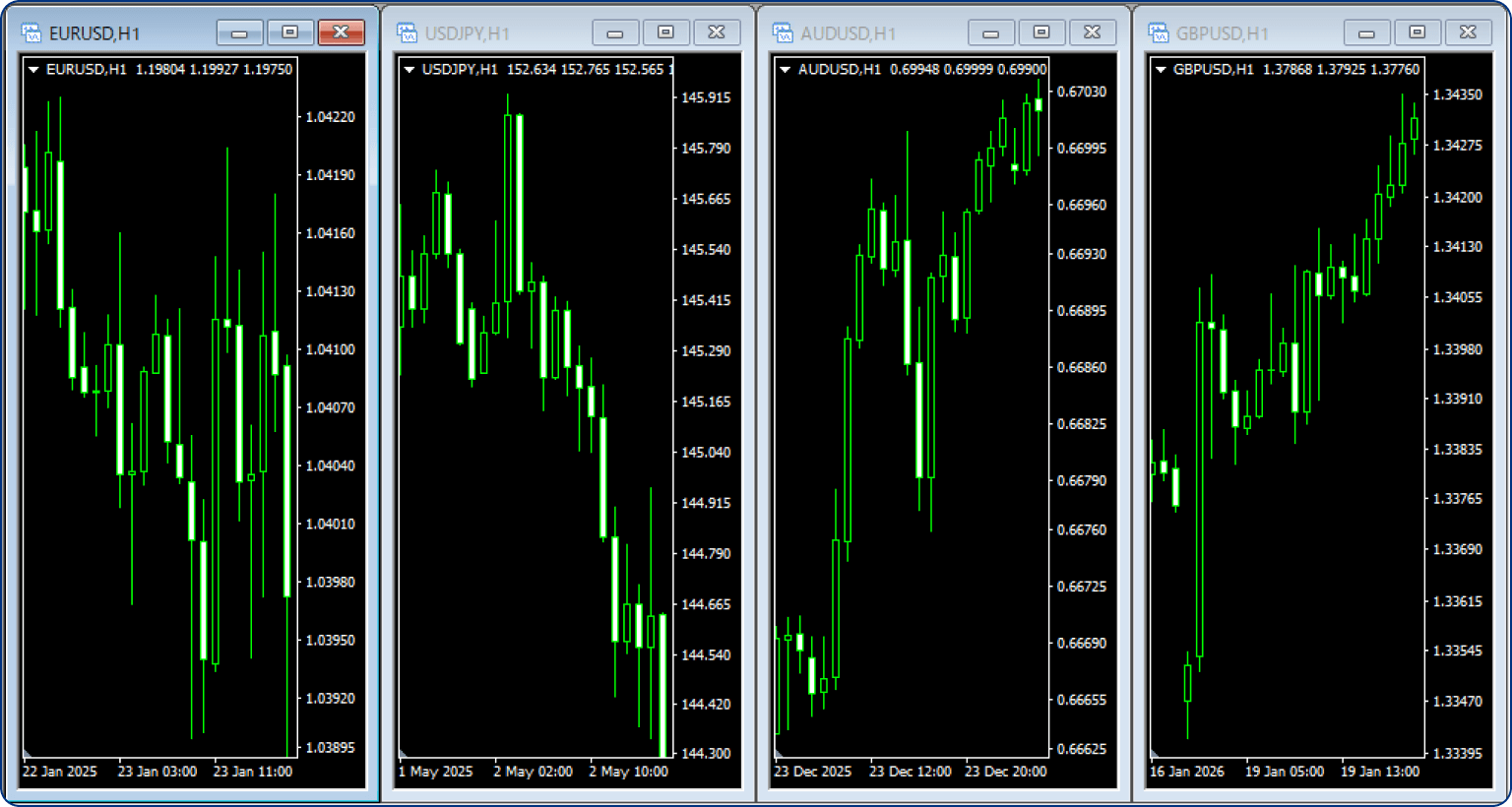
Task: Open the EURUSD chart header dropdown triangle
Action: pos(33,70)
